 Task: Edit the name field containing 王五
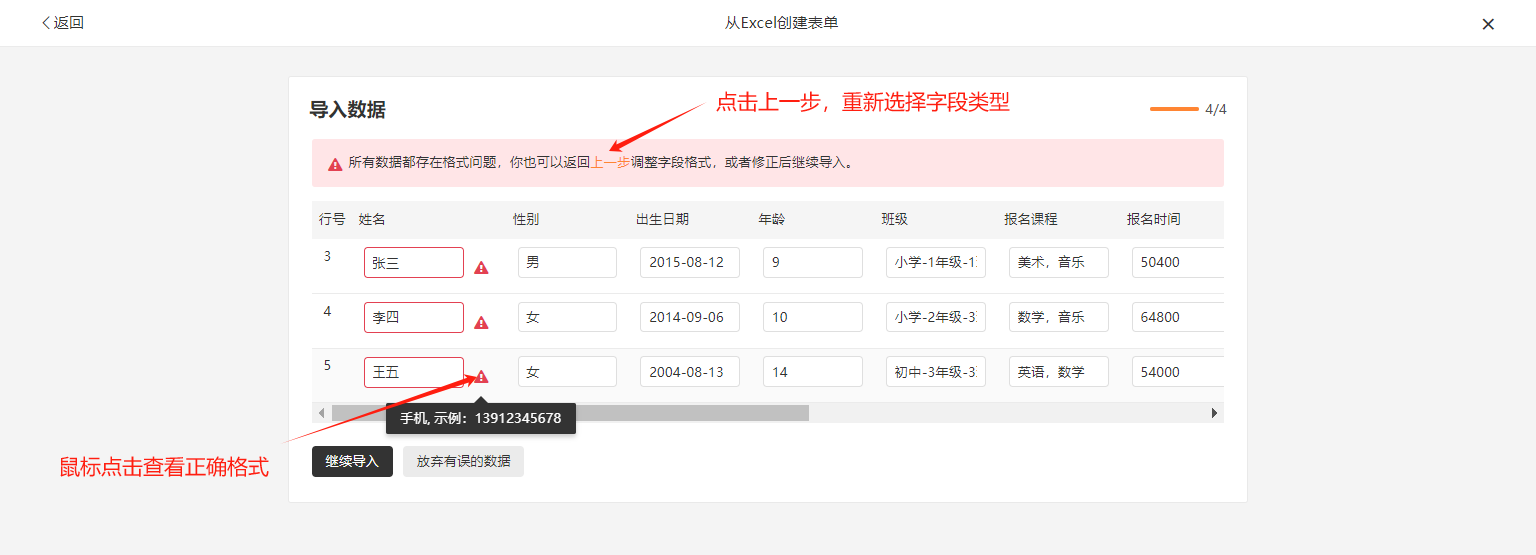pyautogui.click(x=414, y=372)
